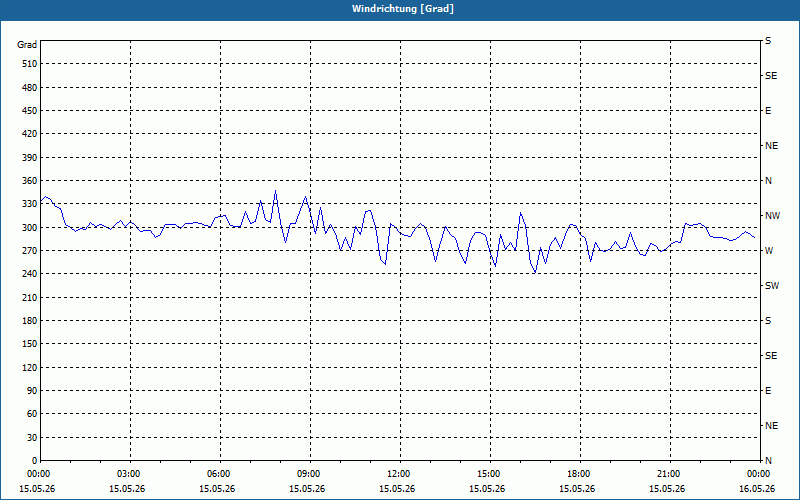Click the 90 degree axis label
This screenshot has width=800, height=500.
point(32,391)
